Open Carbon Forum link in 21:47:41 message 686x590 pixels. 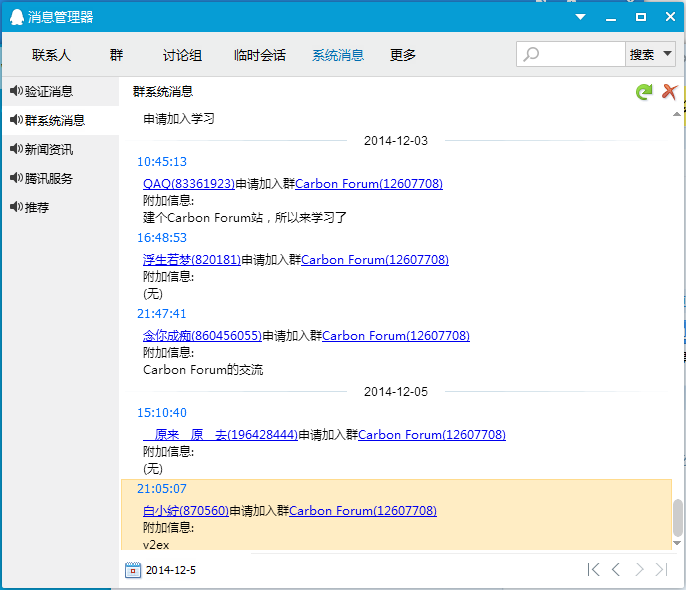click(x=396, y=336)
